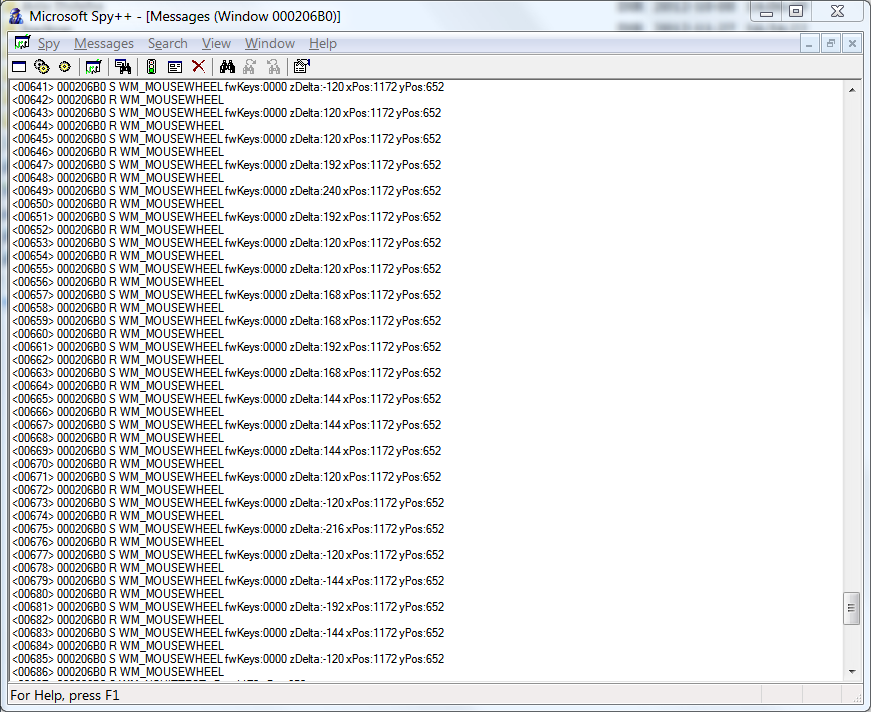The image size is (871, 712).
Task: Clear the message log with the red X
Action: [198, 66]
